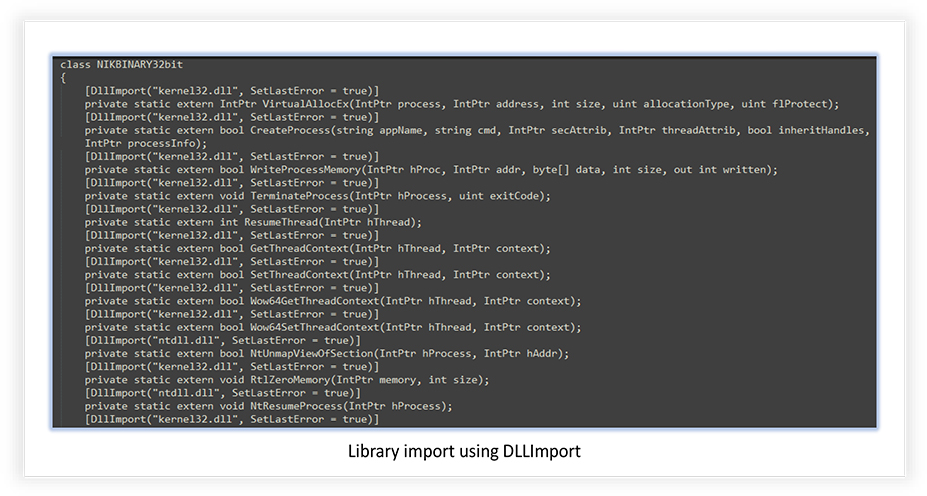927x496 pixels.
Task: Click the 'IntPtr threadAttrib' parameter
Action: [677, 130]
